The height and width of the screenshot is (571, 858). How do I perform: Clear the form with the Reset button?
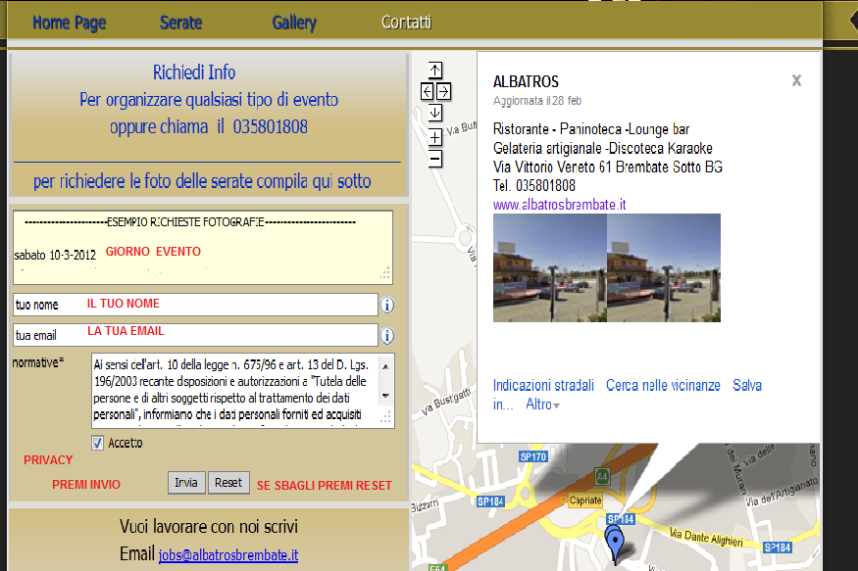click(x=228, y=482)
